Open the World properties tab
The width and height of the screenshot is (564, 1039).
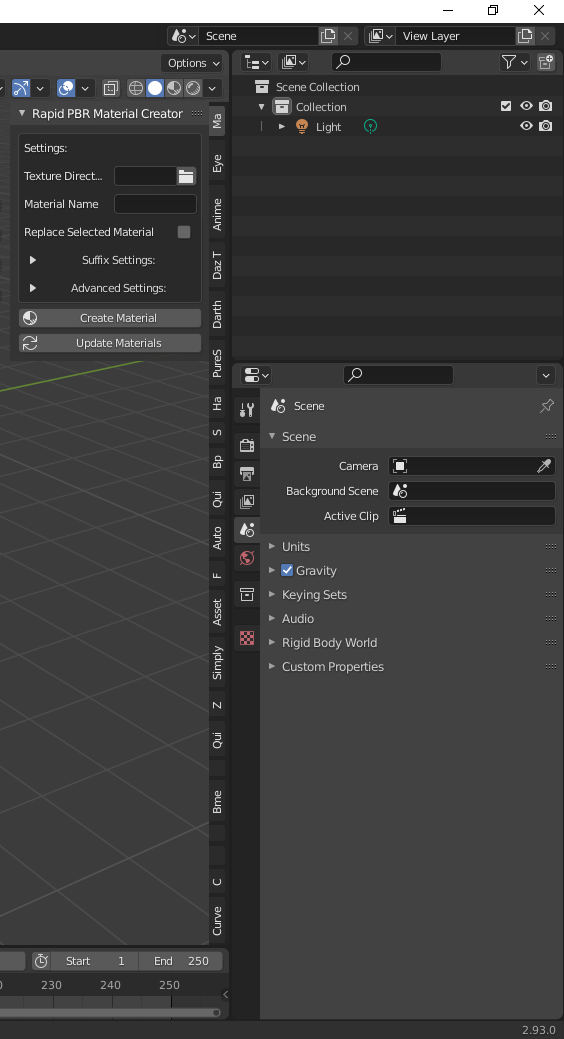point(247,558)
